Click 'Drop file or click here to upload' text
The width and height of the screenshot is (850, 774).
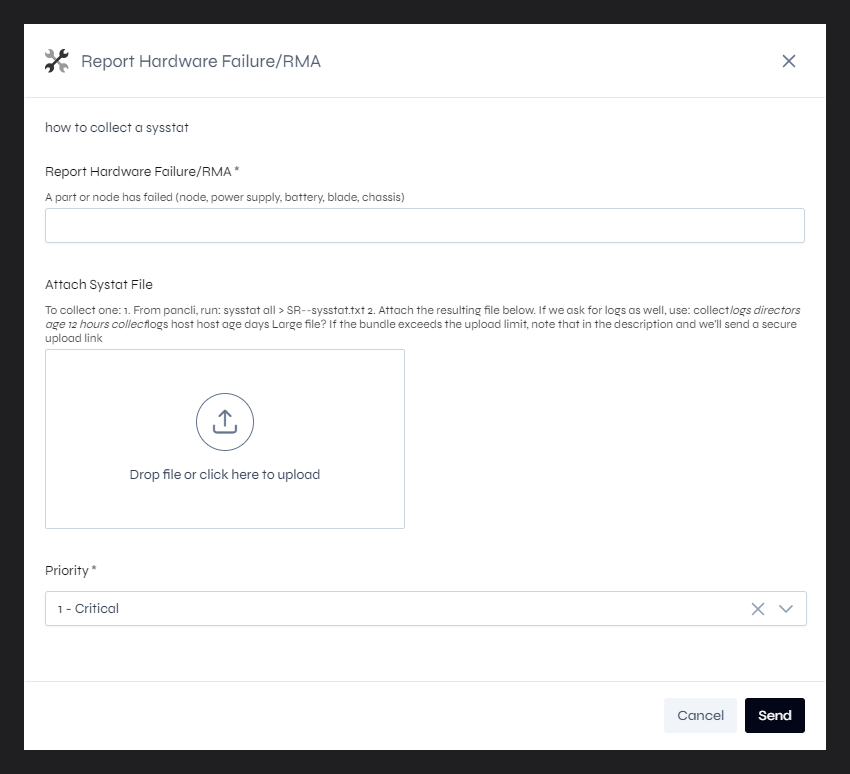tap(225, 475)
